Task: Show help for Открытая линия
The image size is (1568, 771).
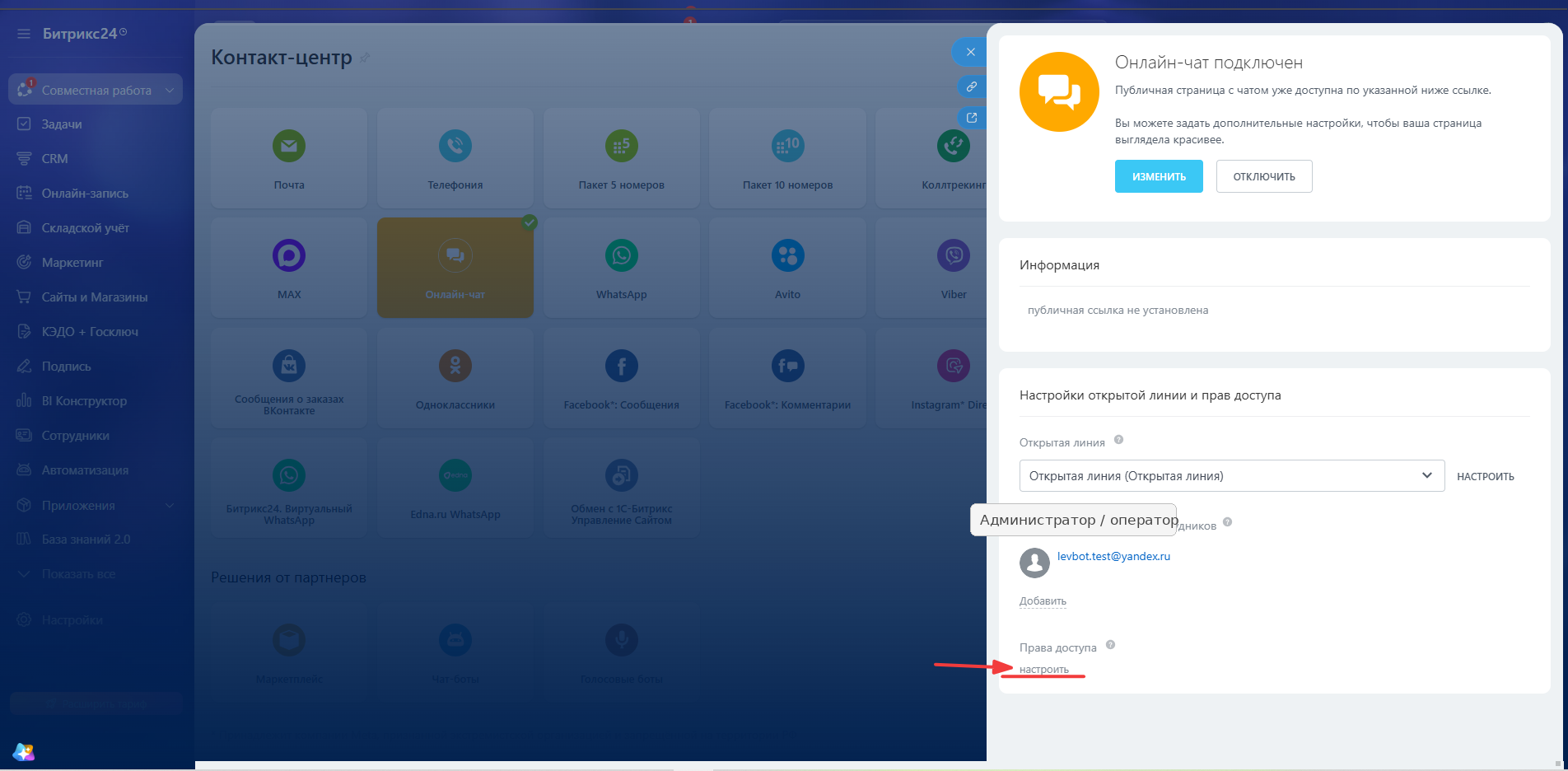Action: [1118, 440]
